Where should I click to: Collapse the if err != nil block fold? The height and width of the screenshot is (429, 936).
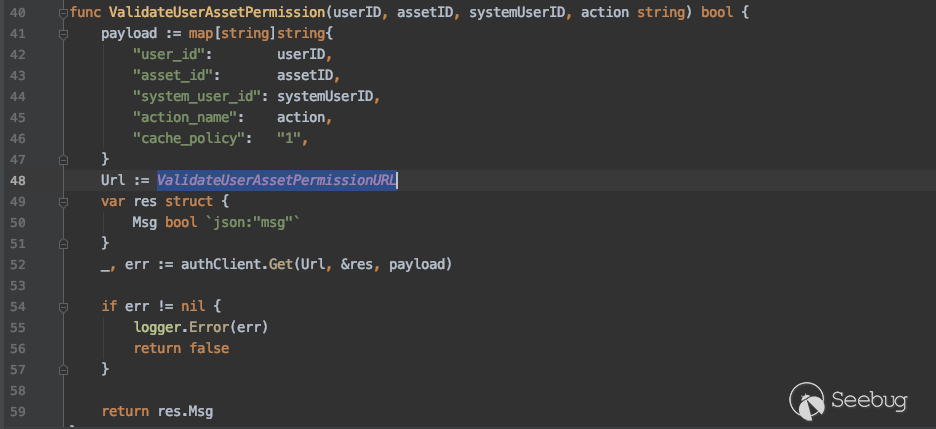64,306
